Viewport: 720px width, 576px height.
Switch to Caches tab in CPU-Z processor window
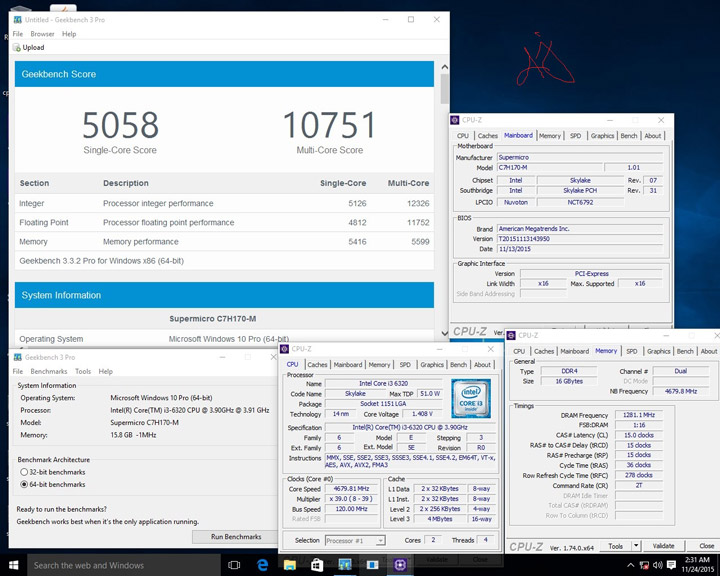[317, 364]
